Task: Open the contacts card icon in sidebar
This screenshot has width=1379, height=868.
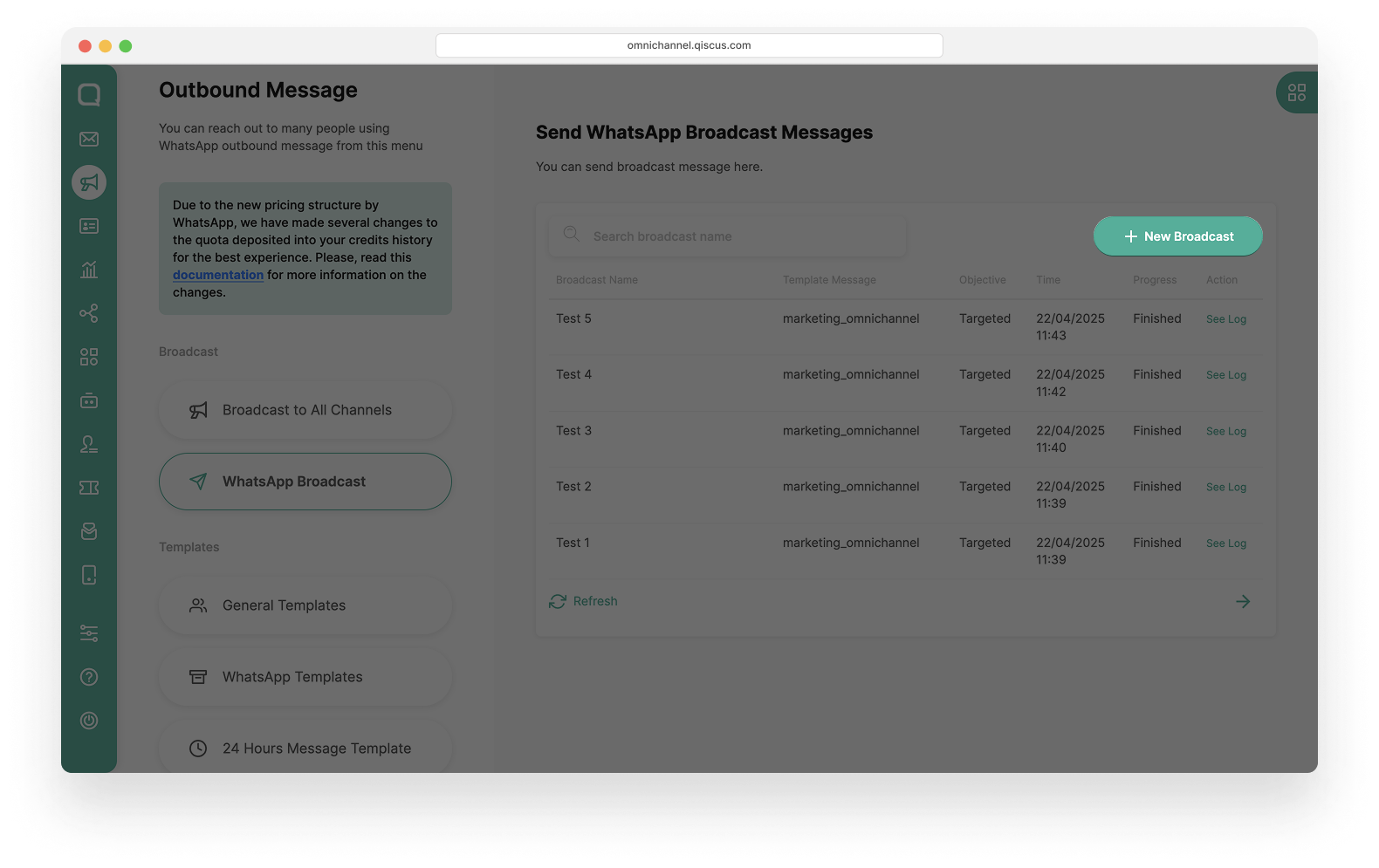Action: pyautogui.click(x=89, y=226)
